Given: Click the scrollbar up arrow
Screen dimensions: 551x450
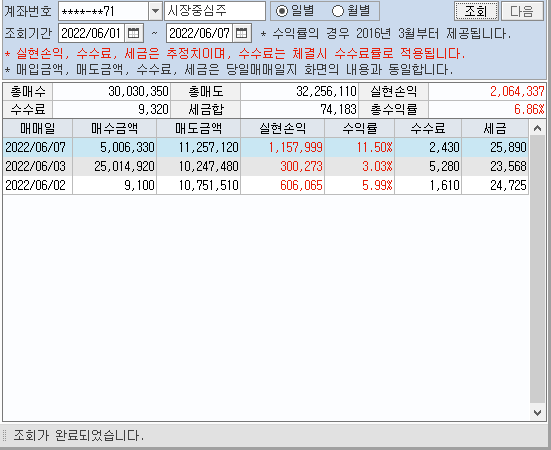Looking at the screenshot, I should click(537, 128).
